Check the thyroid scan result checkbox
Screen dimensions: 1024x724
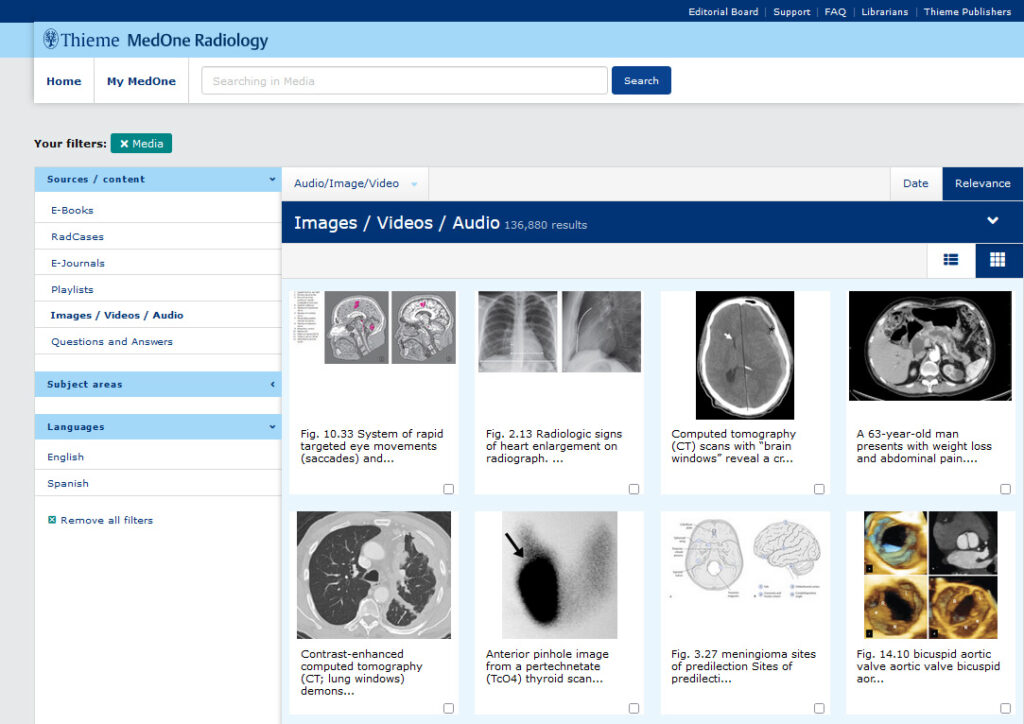point(634,708)
